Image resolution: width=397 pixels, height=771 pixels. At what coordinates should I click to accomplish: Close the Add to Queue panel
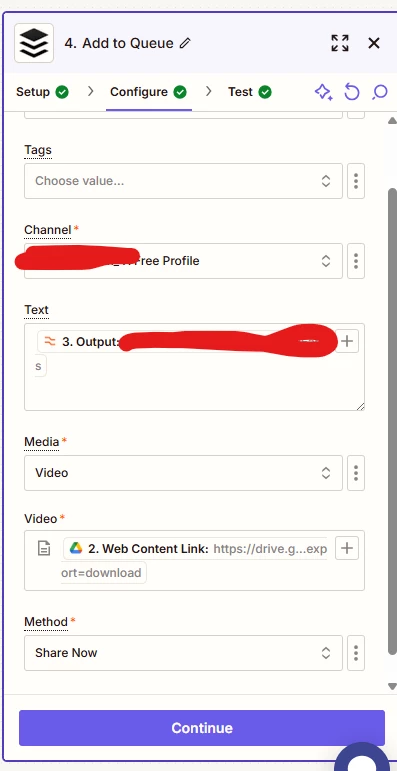374,43
